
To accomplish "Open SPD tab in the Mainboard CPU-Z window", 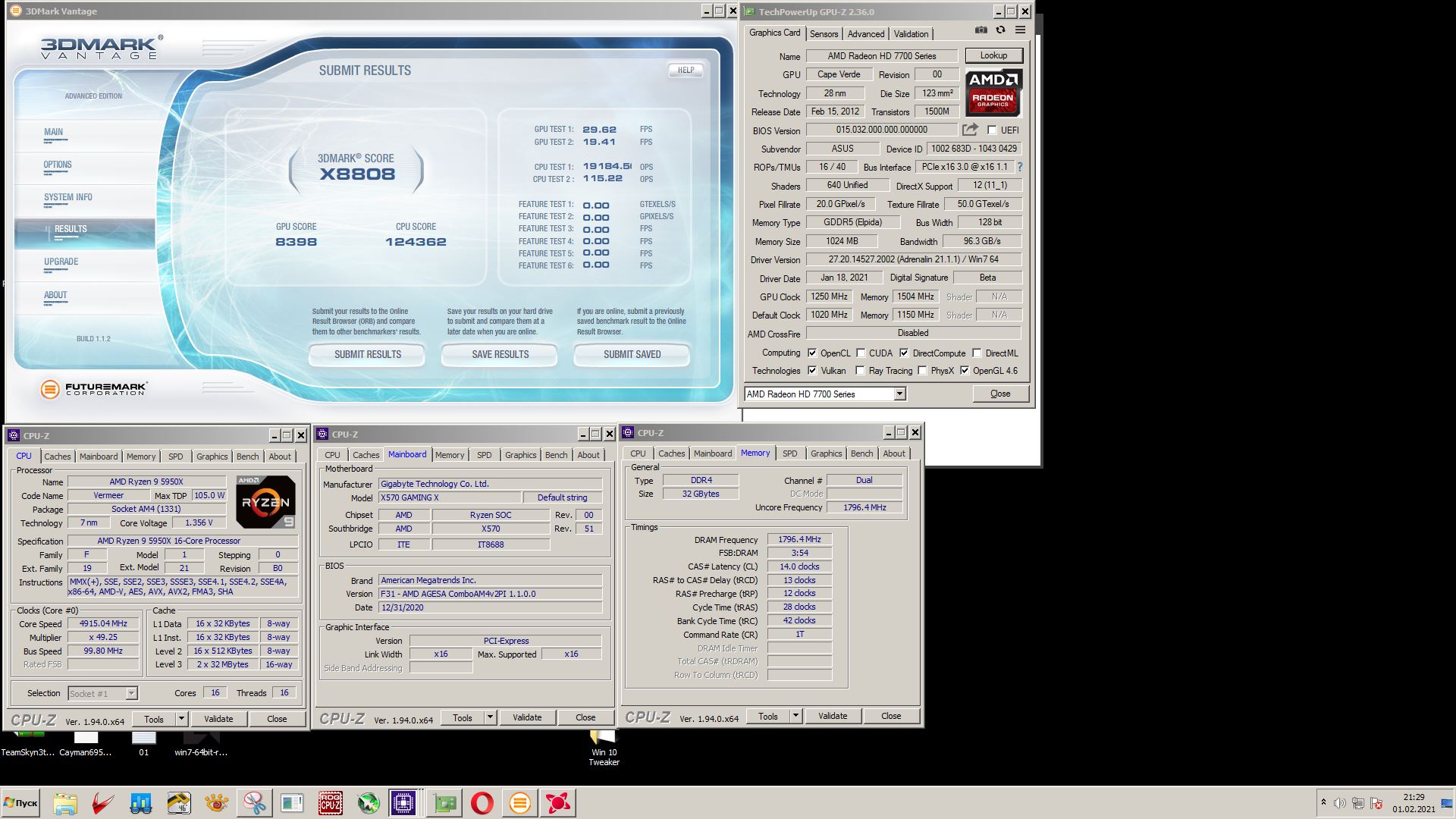I will (484, 455).
